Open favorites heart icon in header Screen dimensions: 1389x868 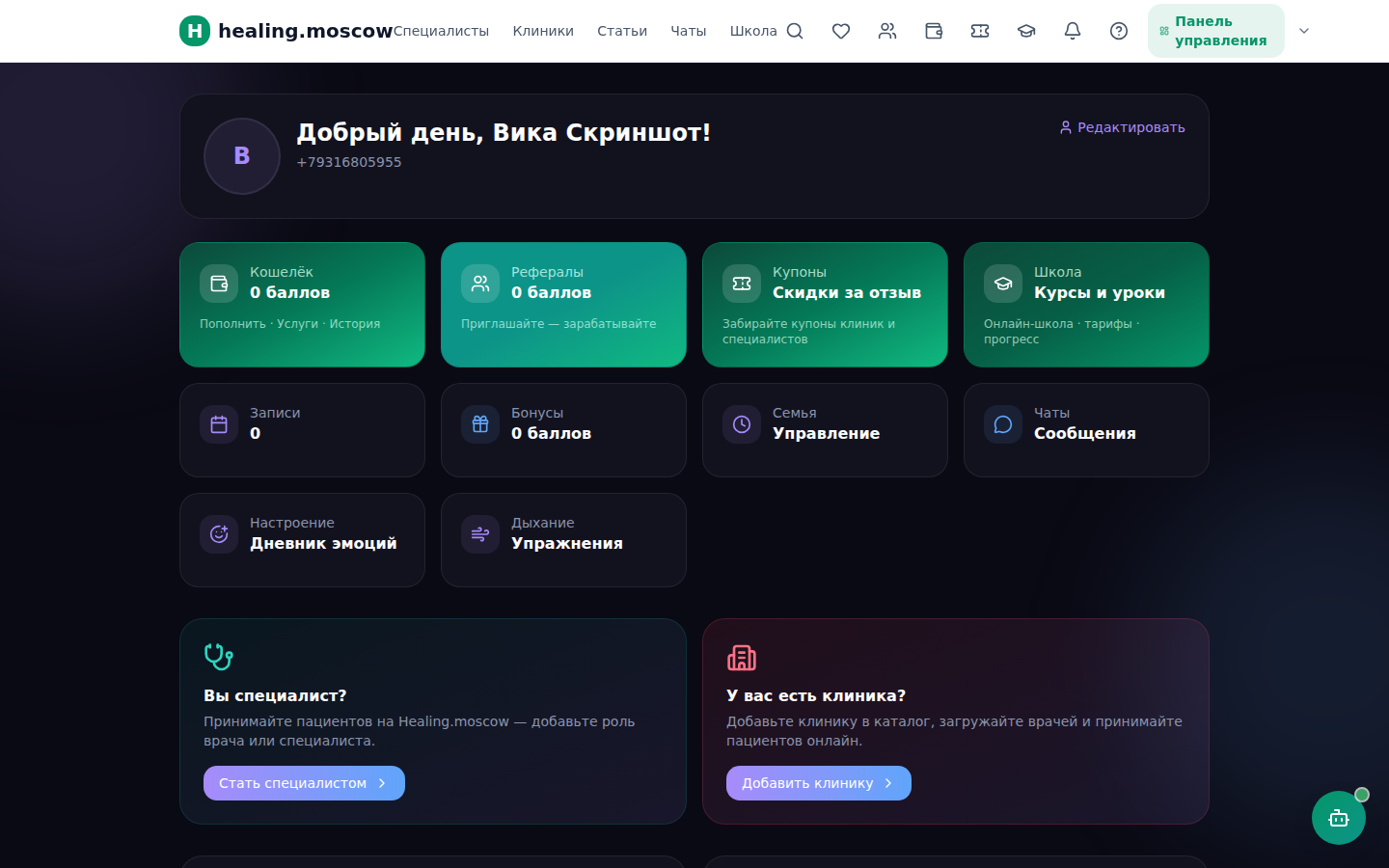[841, 31]
